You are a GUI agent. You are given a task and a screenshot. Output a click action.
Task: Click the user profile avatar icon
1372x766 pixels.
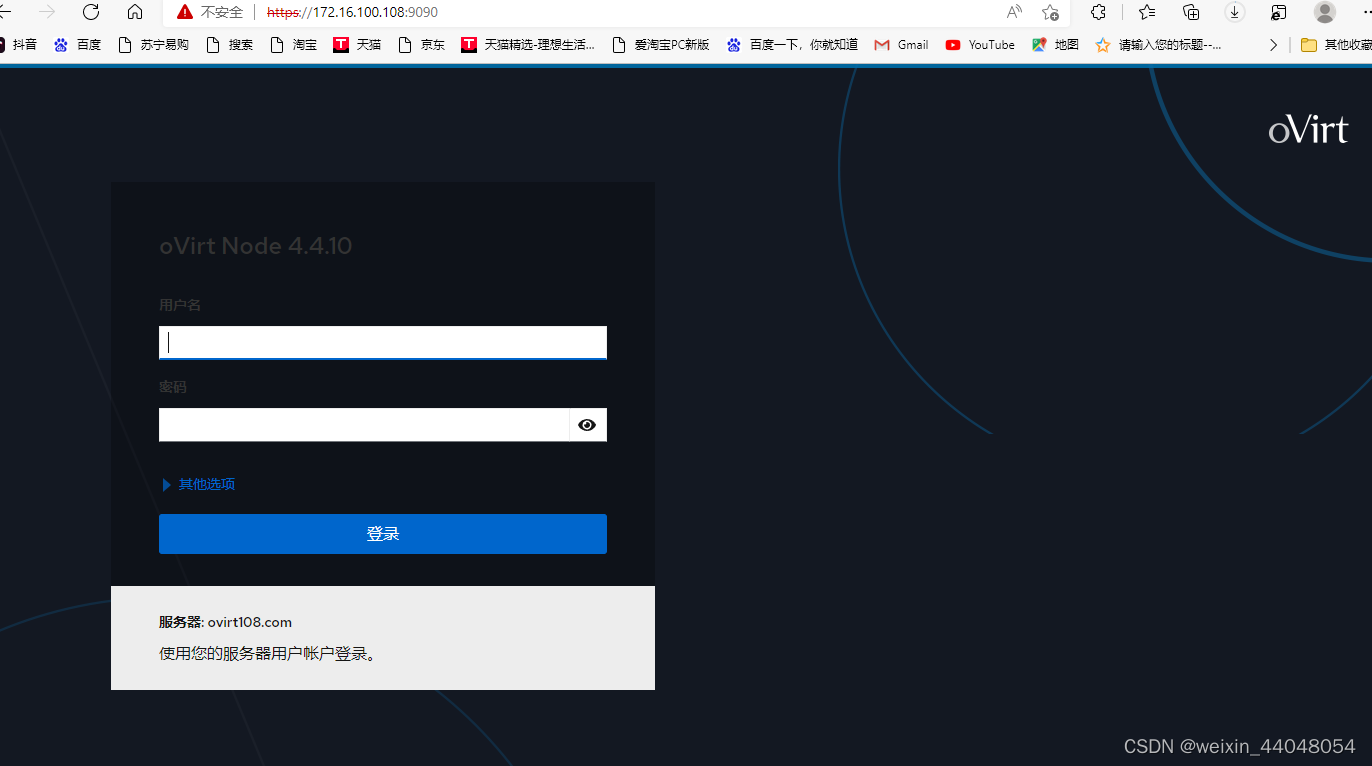(1325, 12)
